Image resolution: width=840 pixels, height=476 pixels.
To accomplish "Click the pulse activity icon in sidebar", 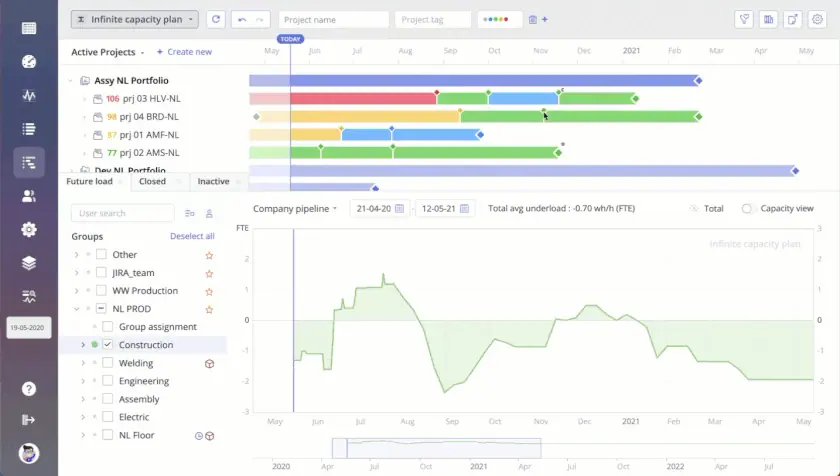I will [x=28, y=96].
